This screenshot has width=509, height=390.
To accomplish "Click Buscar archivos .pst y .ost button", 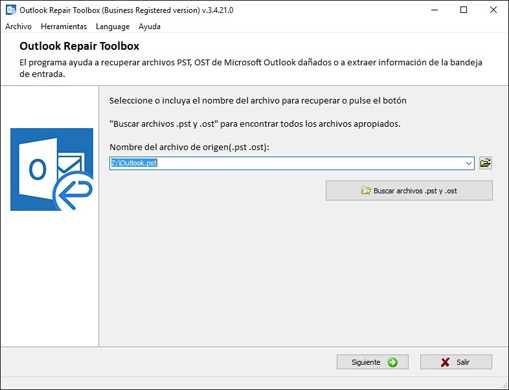I will [x=409, y=191].
